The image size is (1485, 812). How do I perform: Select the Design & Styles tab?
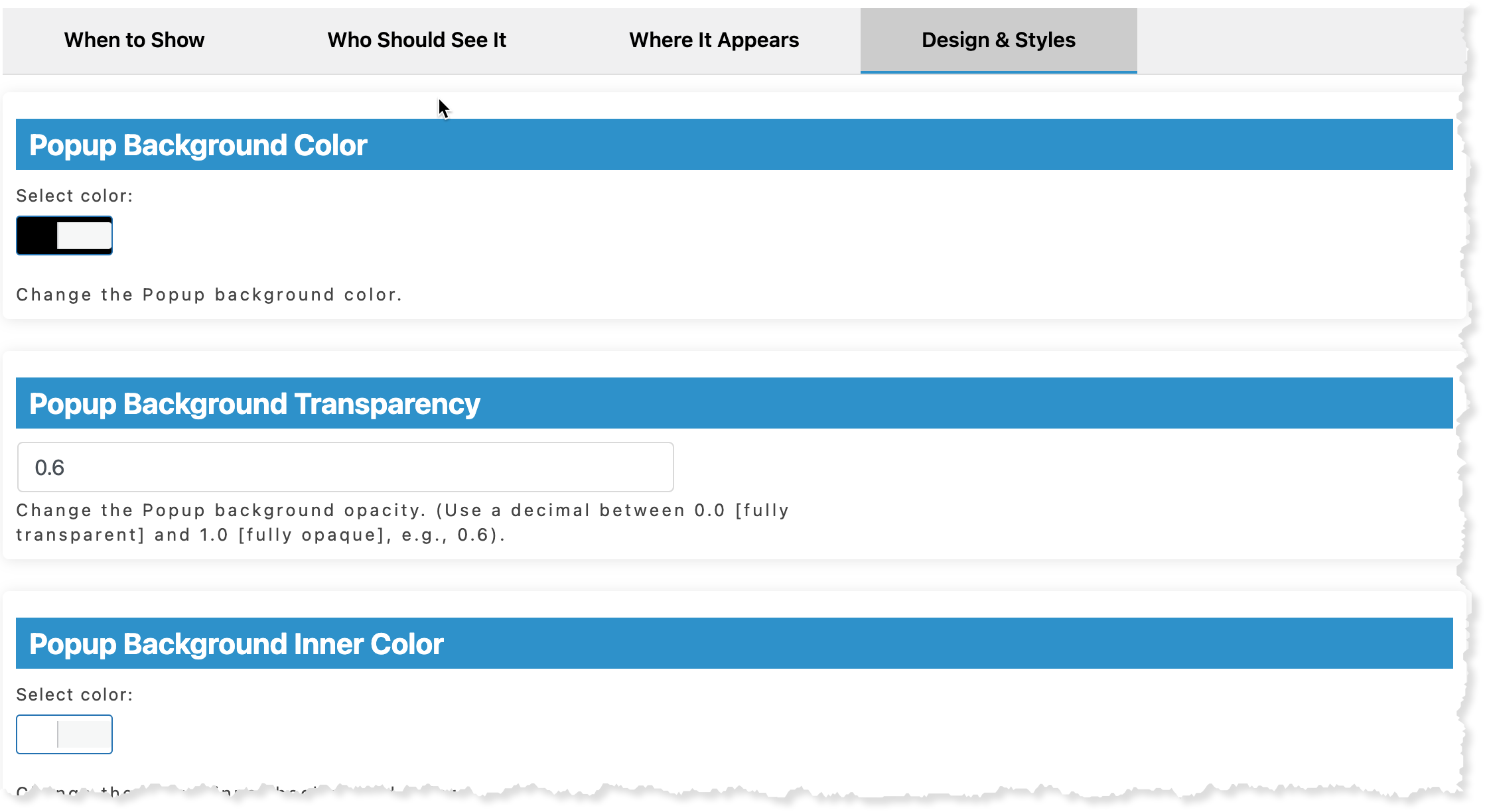click(999, 40)
